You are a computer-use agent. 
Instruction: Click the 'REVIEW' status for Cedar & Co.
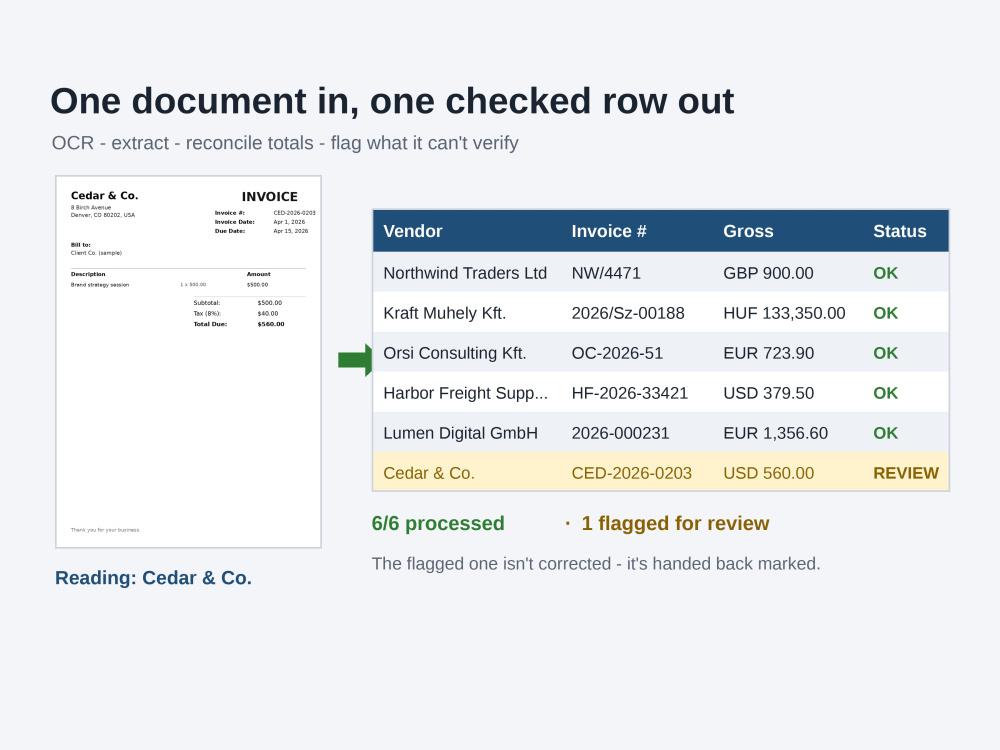pyautogui.click(x=906, y=473)
